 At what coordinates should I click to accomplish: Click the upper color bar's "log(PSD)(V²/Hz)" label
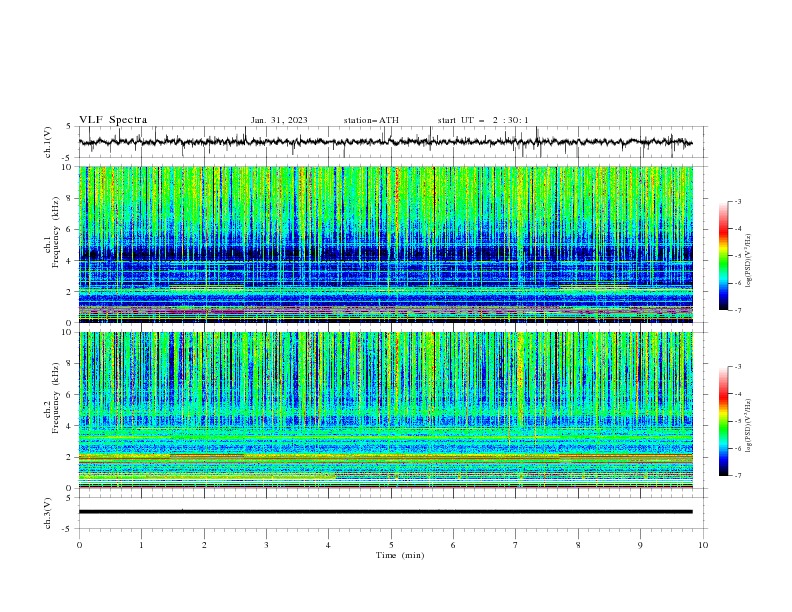750,261
